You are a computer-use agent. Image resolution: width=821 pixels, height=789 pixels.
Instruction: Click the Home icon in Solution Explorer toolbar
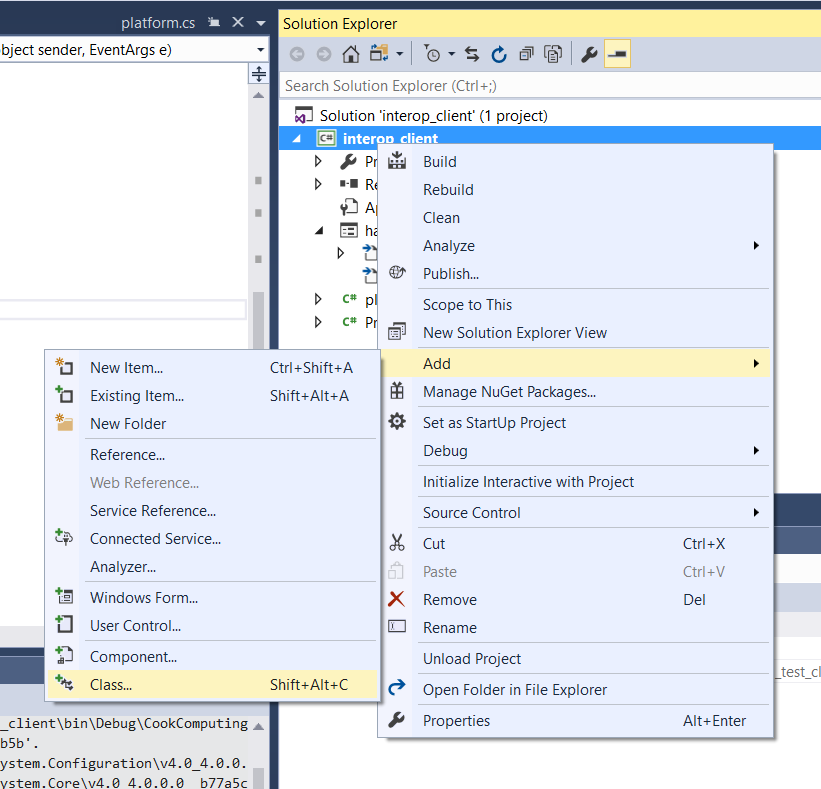pyautogui.click(x=351, y=54)
